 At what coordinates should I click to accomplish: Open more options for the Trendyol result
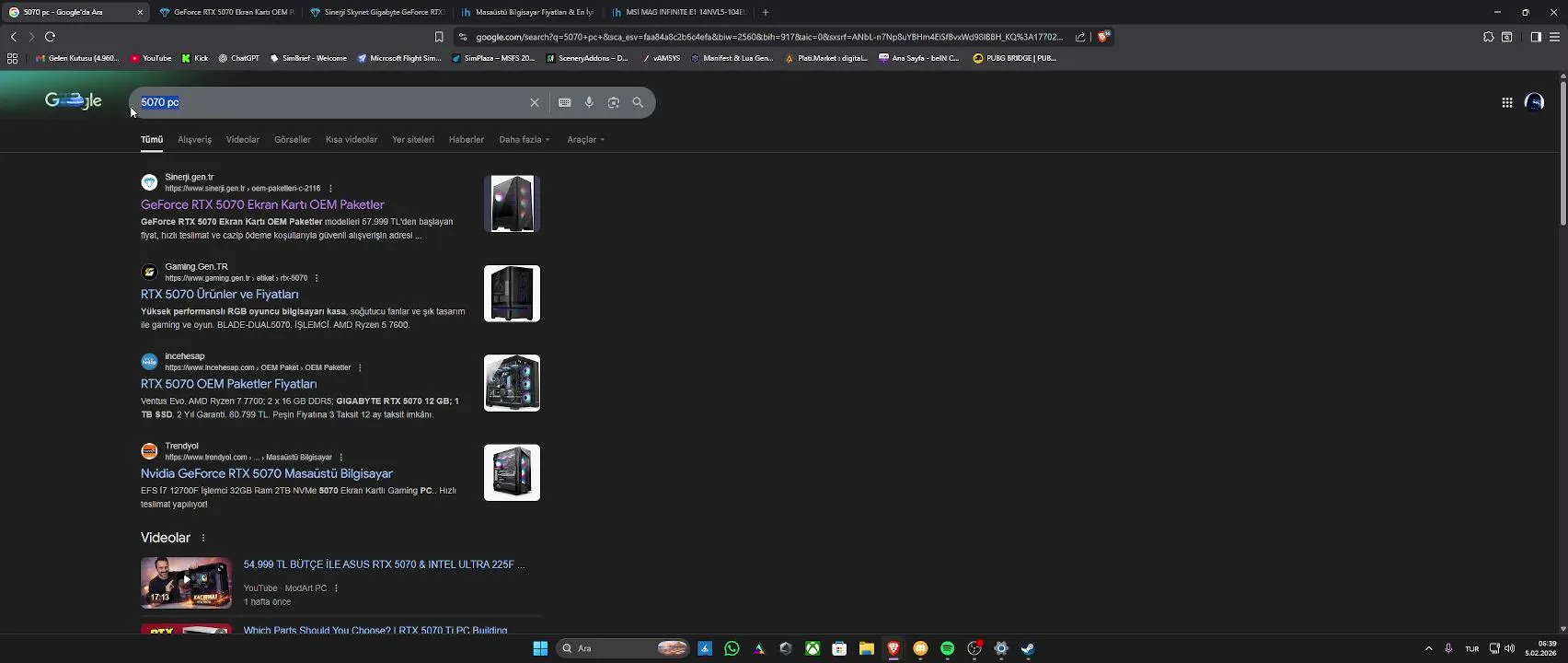[341, 458]
